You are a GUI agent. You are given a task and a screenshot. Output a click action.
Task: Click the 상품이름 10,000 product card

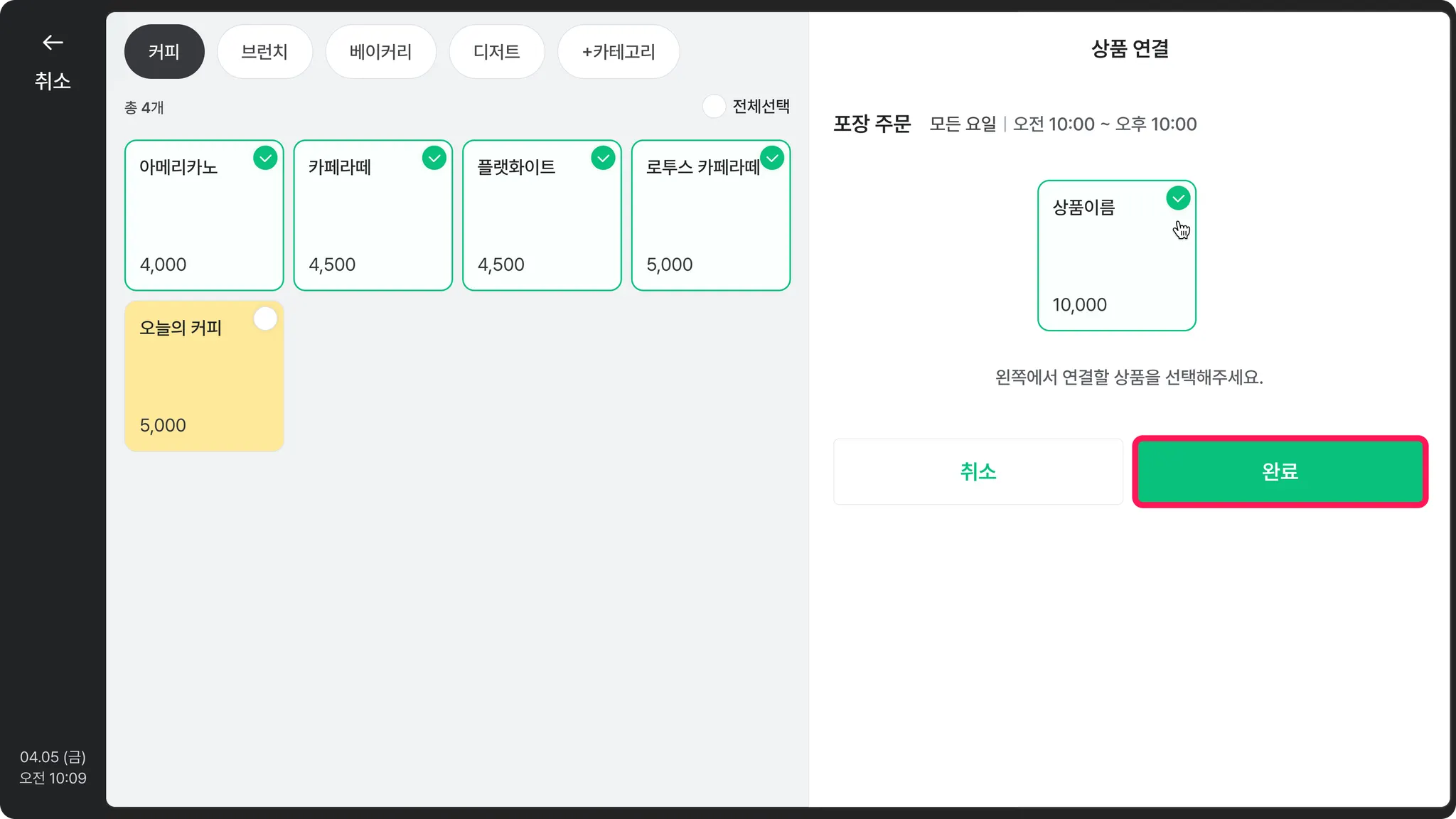pos(1116,263)
